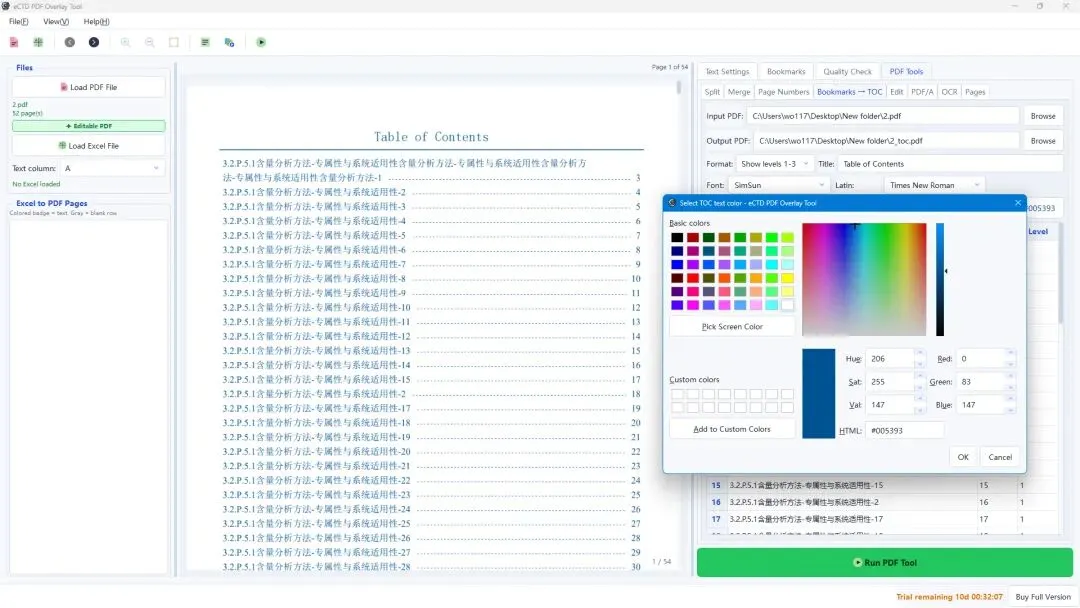Viewport: 1080px width, 608px height.
Task: Select bookmark table row 17
Action: pos(880,519)
